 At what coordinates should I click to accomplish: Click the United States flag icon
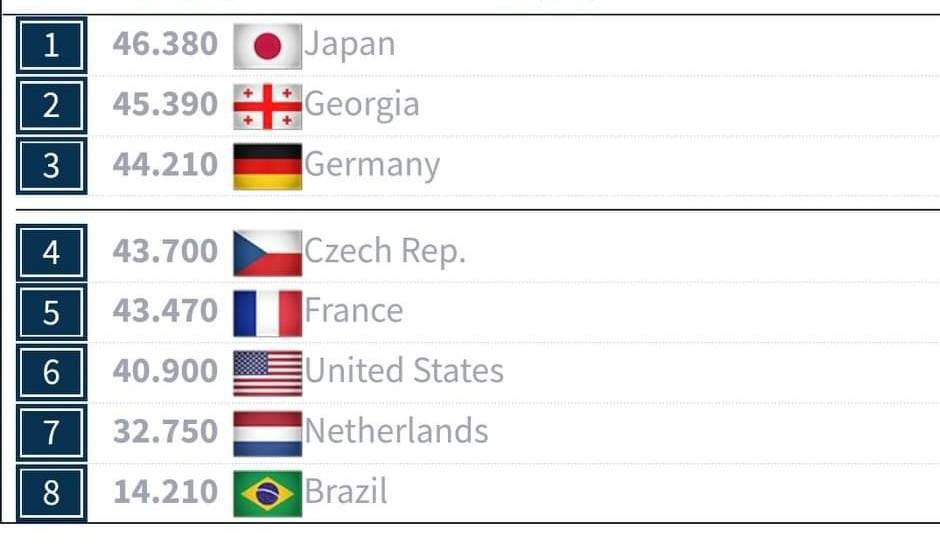[267, 373]
